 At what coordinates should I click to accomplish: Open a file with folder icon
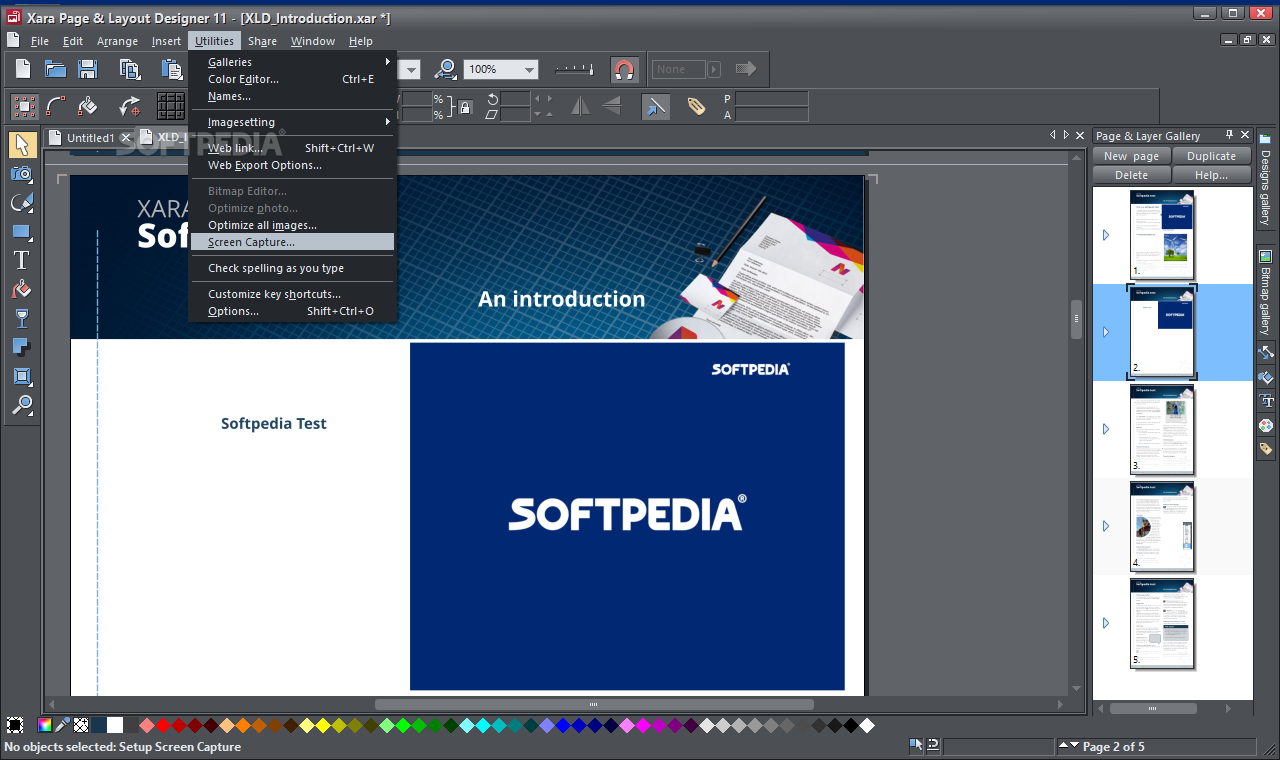click(55, 69)
